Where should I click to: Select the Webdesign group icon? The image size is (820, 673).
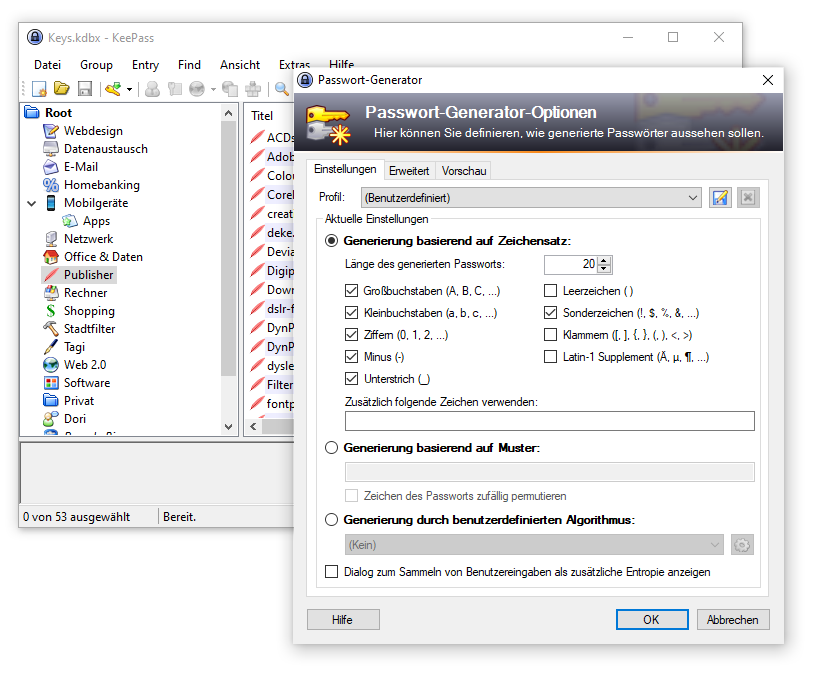coord(51,131)
